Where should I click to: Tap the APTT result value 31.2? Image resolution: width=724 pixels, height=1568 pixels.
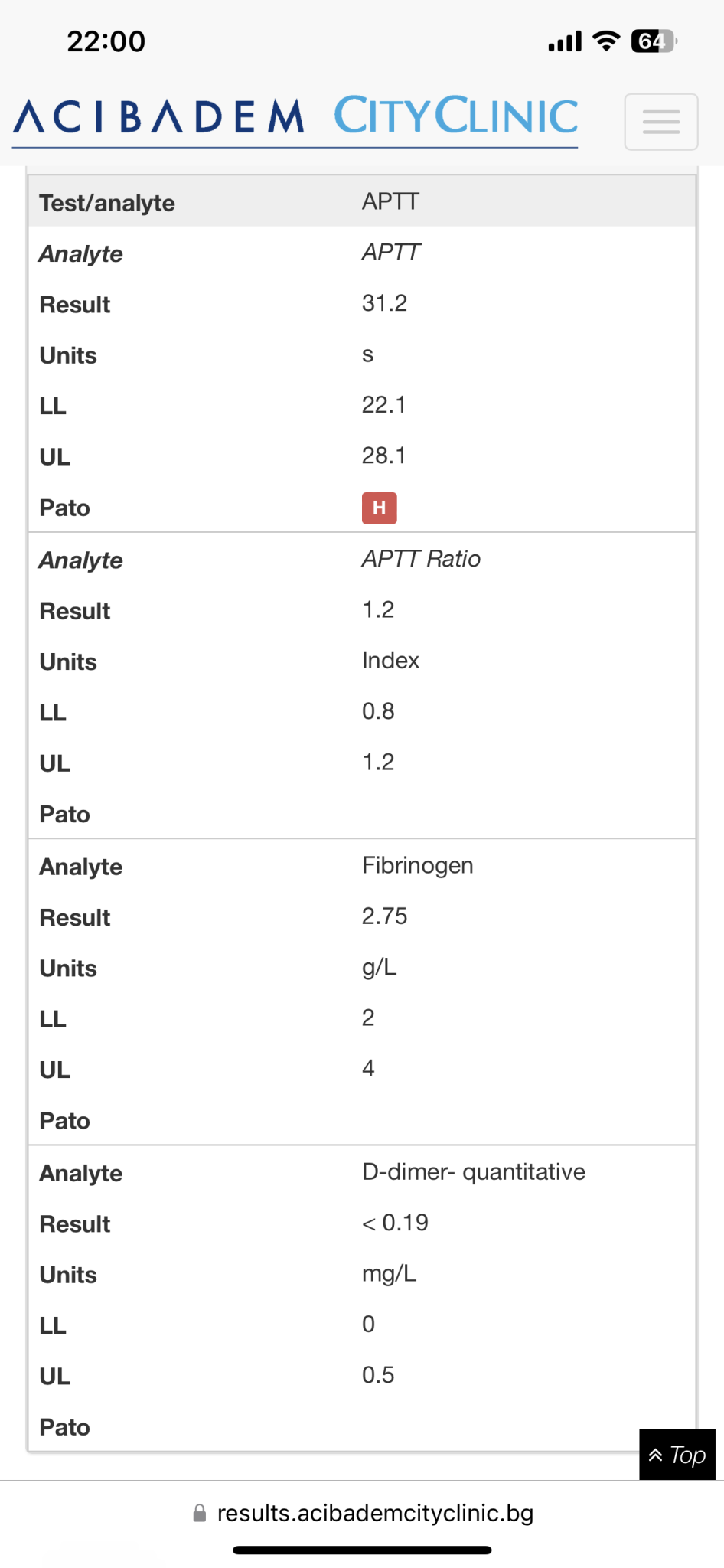pyautogui.click(x=384, y=303)
